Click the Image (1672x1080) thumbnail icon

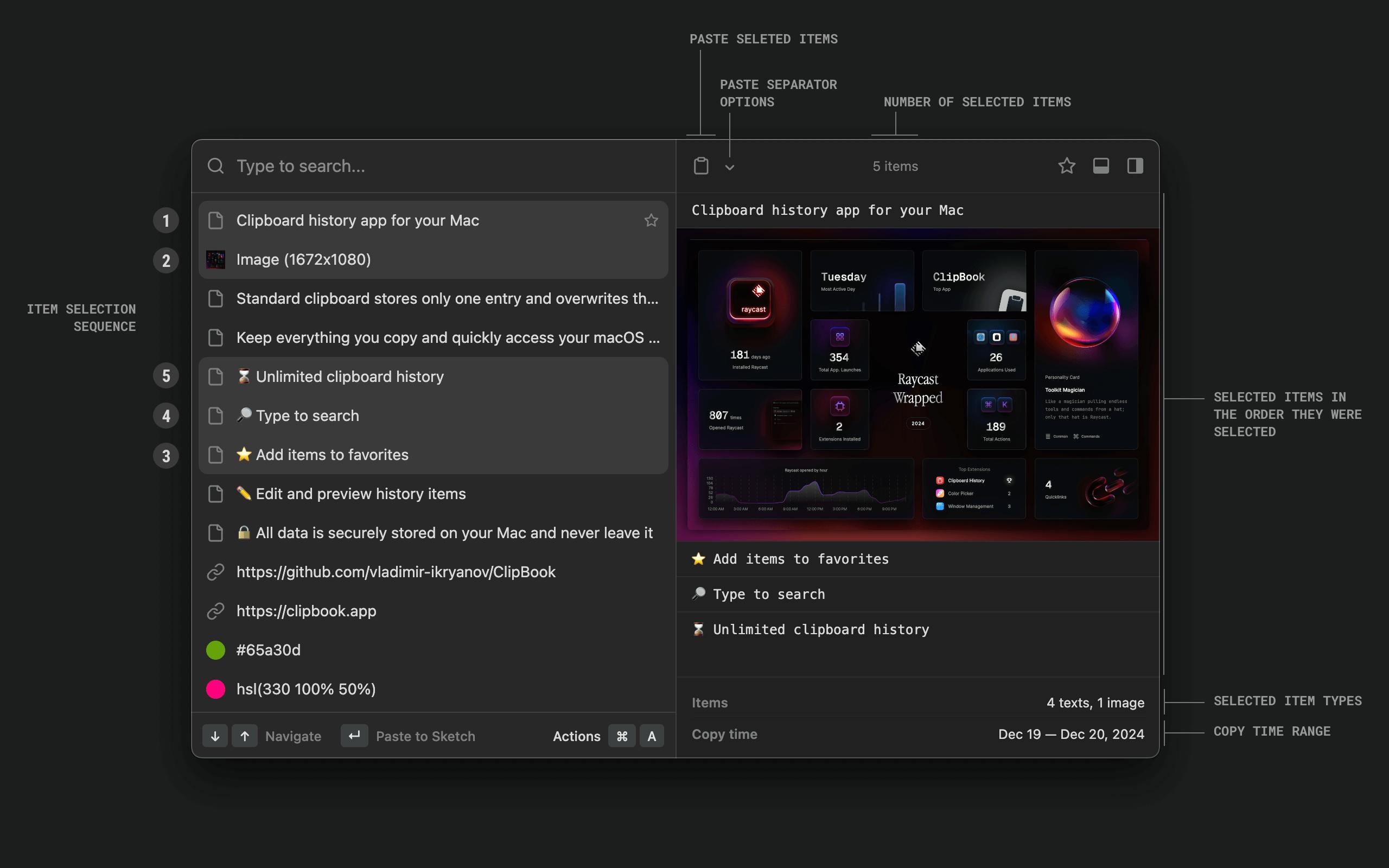point(216,259)
